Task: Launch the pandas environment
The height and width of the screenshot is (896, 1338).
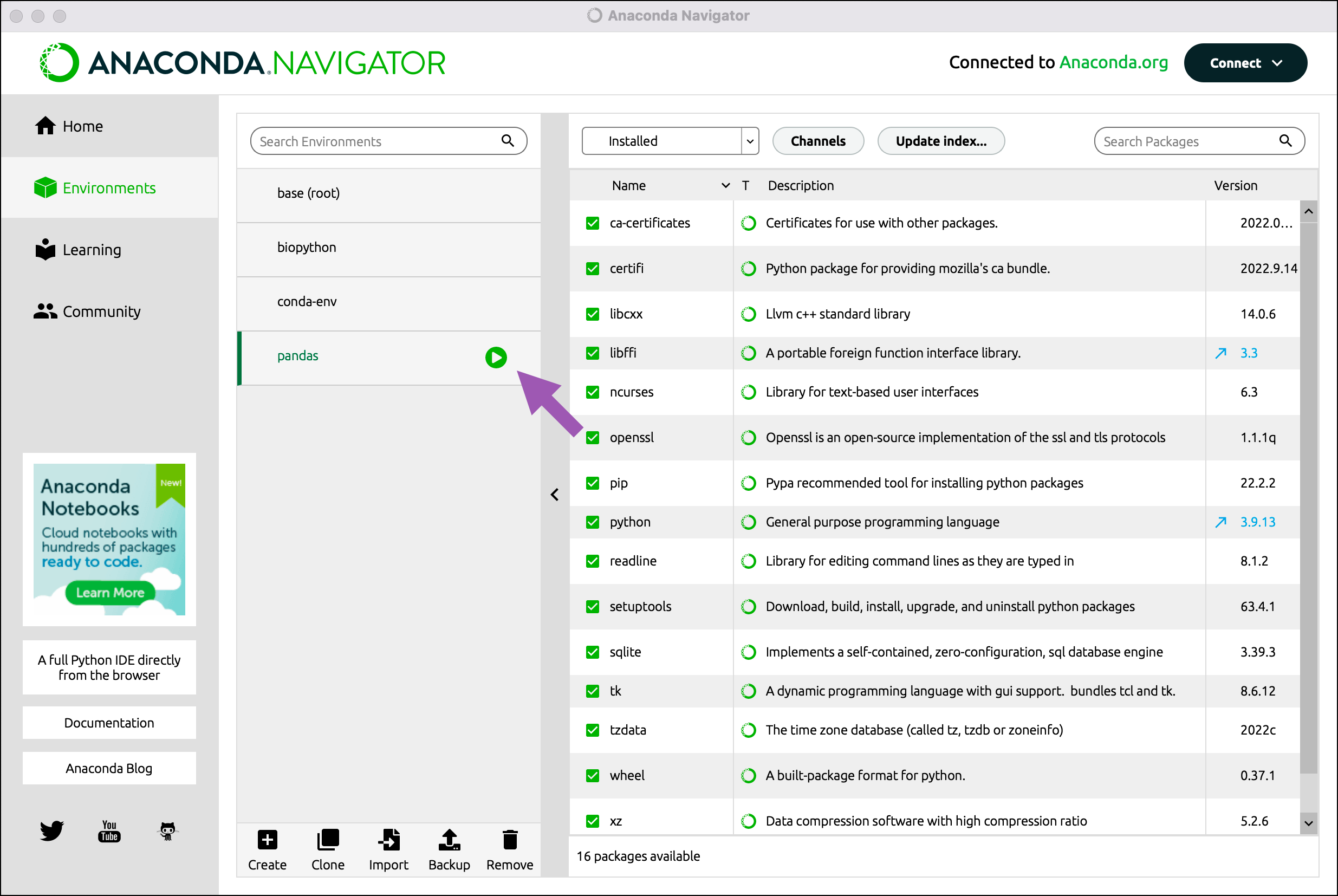Action: [x=495, y=358]
